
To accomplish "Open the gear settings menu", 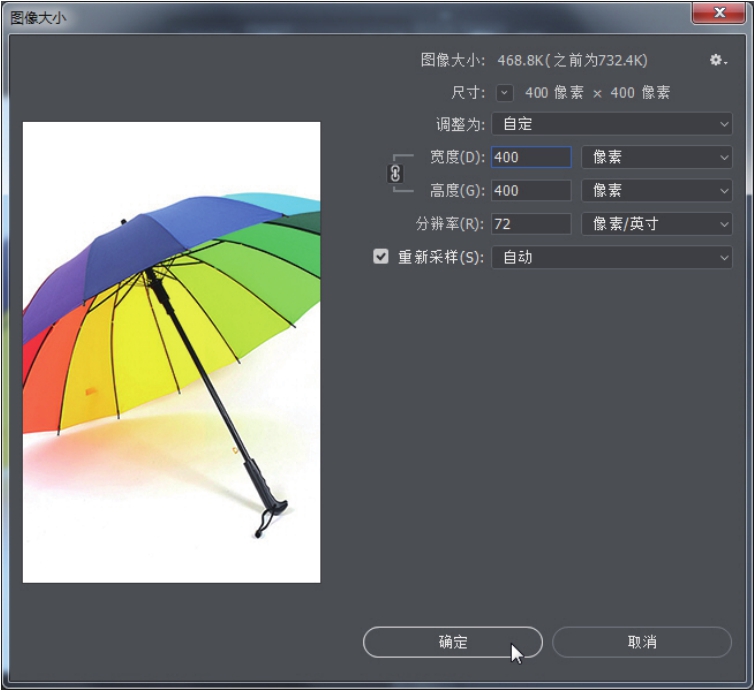I will [x=718, y=60].
